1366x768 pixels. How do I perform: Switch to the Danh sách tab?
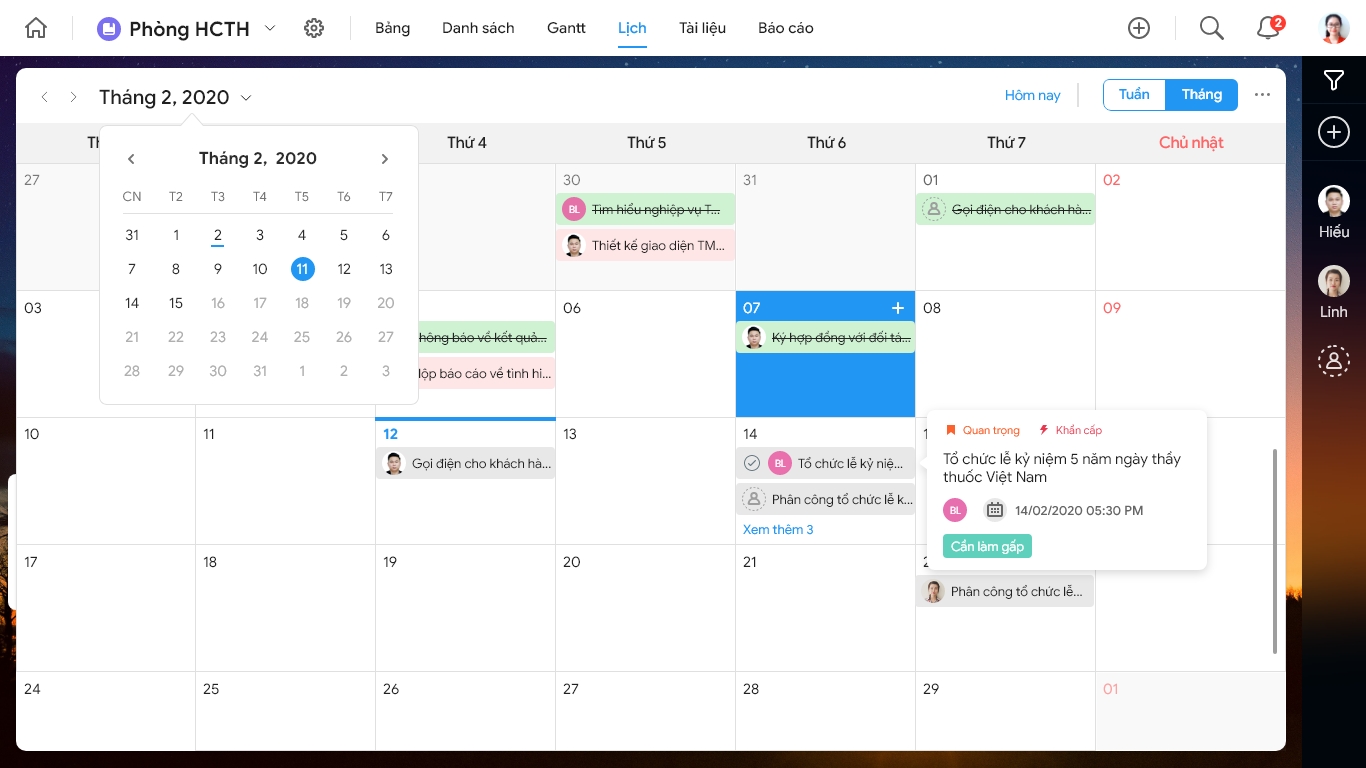(478, 28)
